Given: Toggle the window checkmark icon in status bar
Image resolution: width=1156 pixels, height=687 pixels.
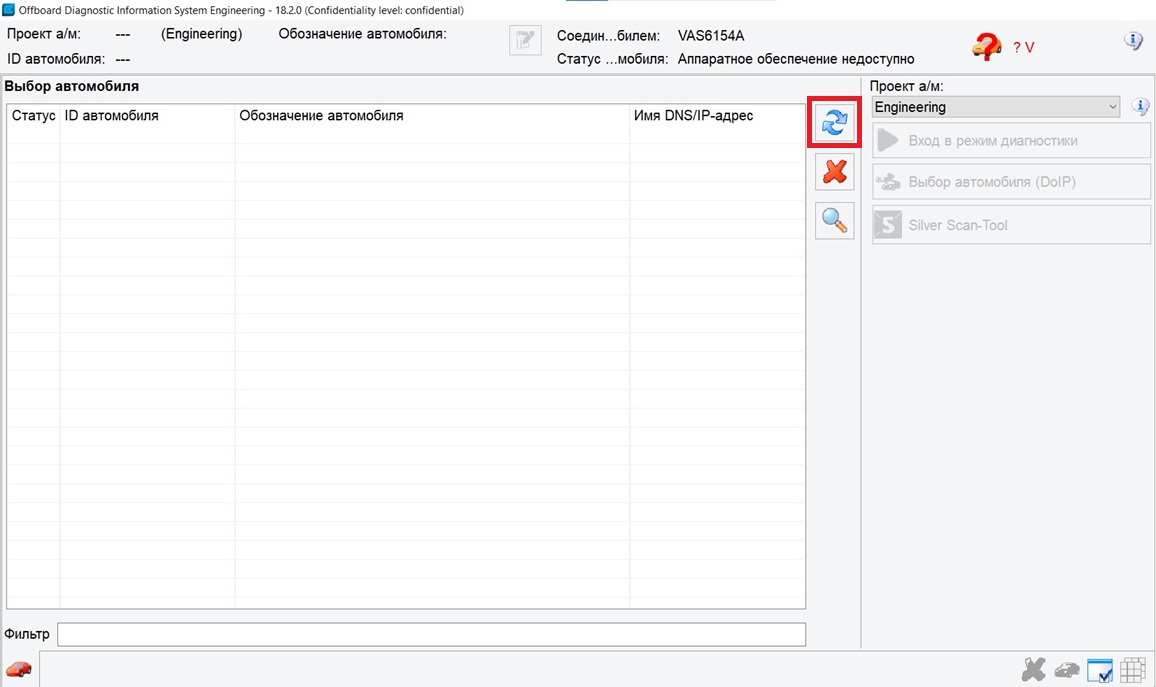Looking at the screenshot, I should point(1100,669).
